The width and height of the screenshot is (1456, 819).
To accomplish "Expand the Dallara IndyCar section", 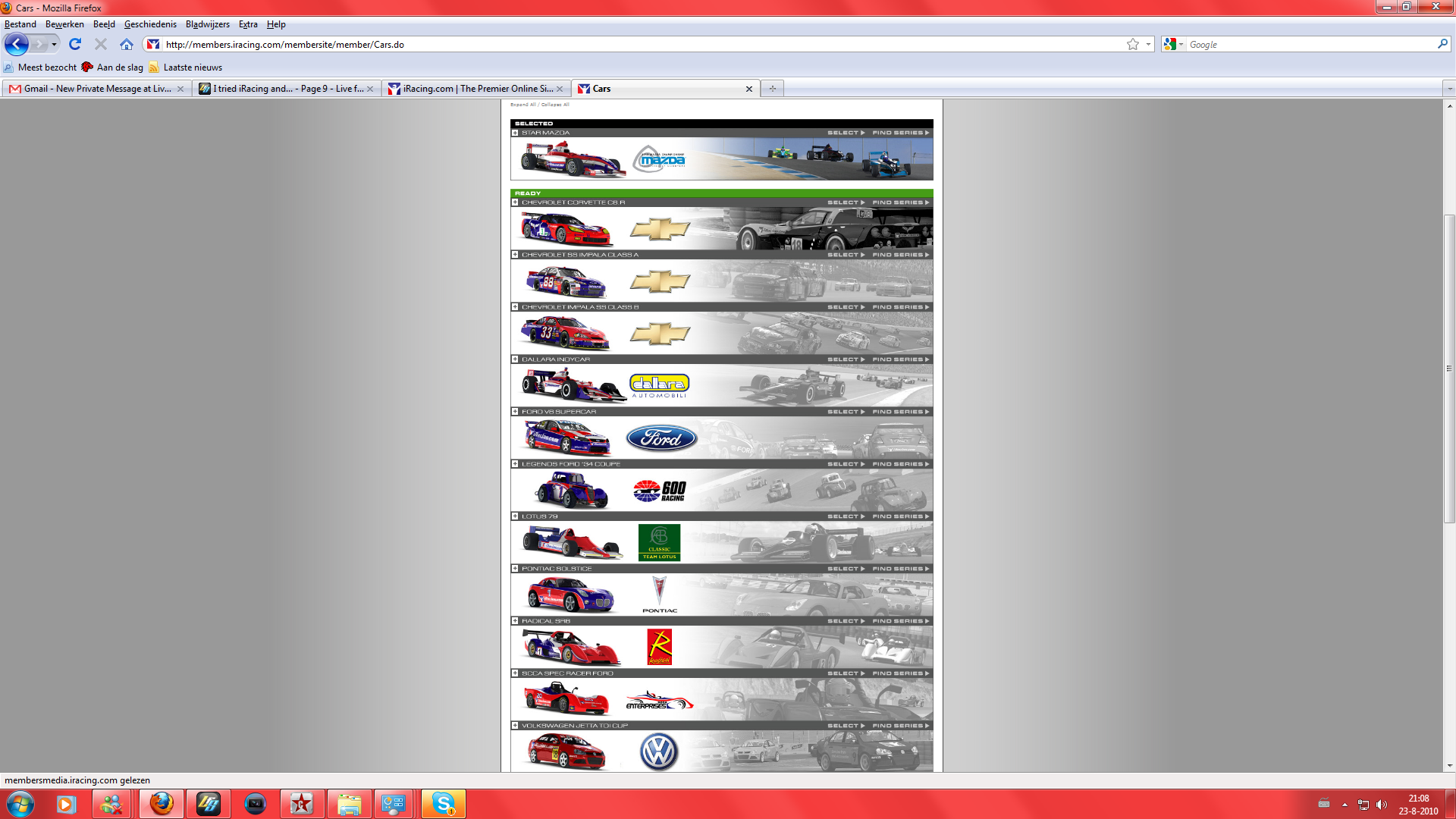I will click(x=515, y=359).
